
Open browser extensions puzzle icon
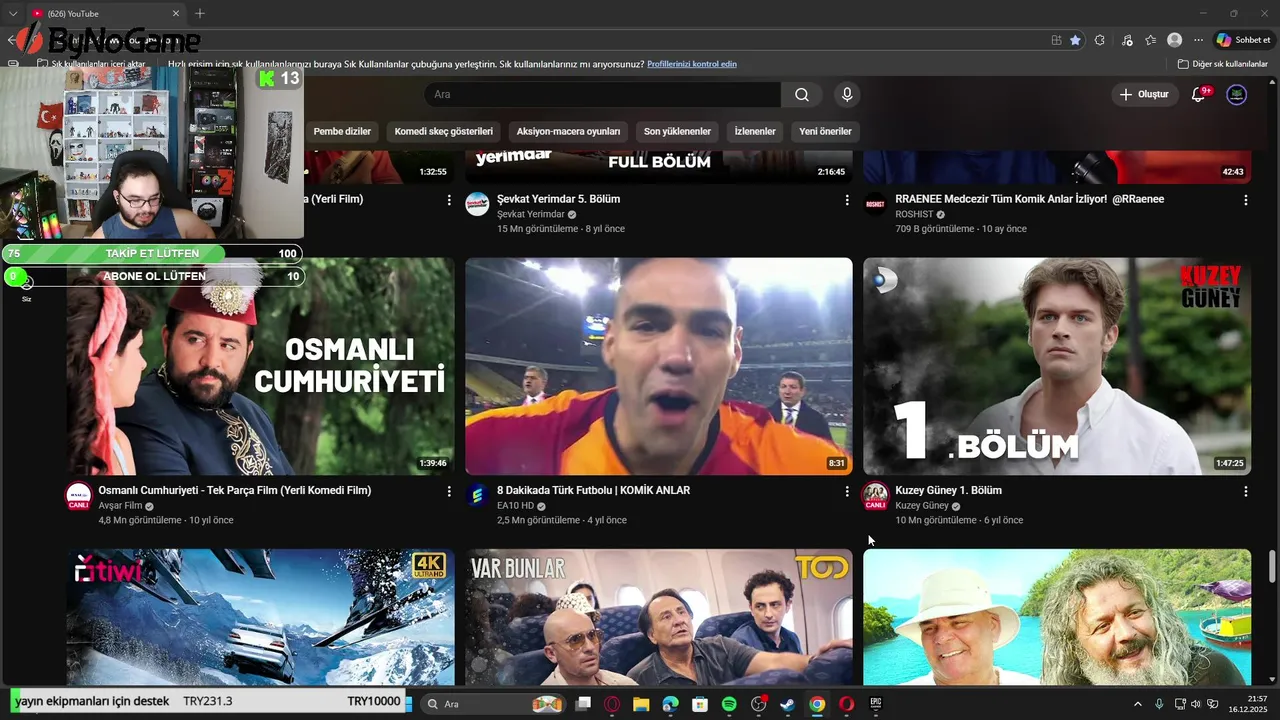pyautogui.click(x=1100, y=40)
